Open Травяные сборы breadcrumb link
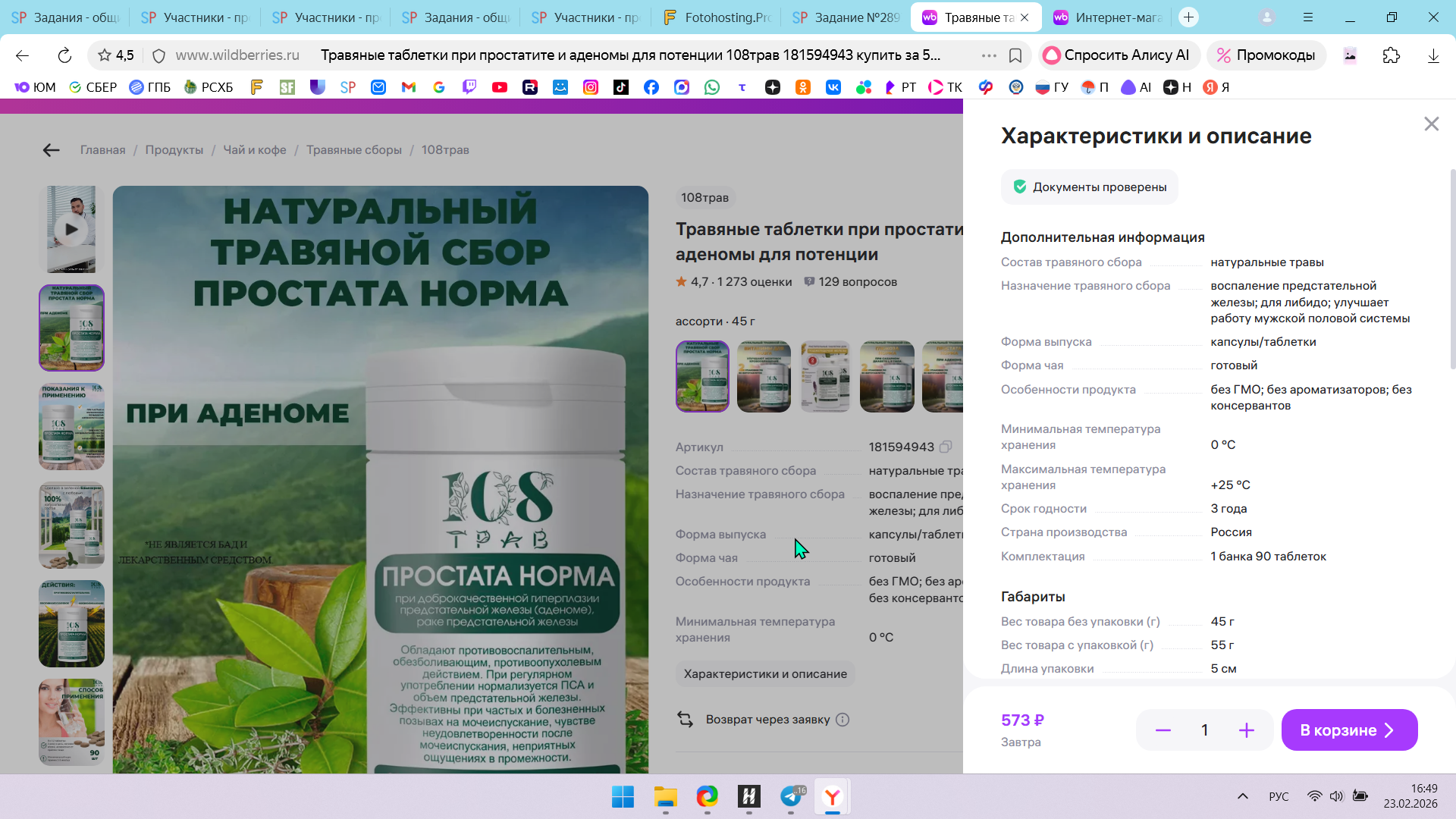Screen dimensions: 1456x819 pos(353,150)
